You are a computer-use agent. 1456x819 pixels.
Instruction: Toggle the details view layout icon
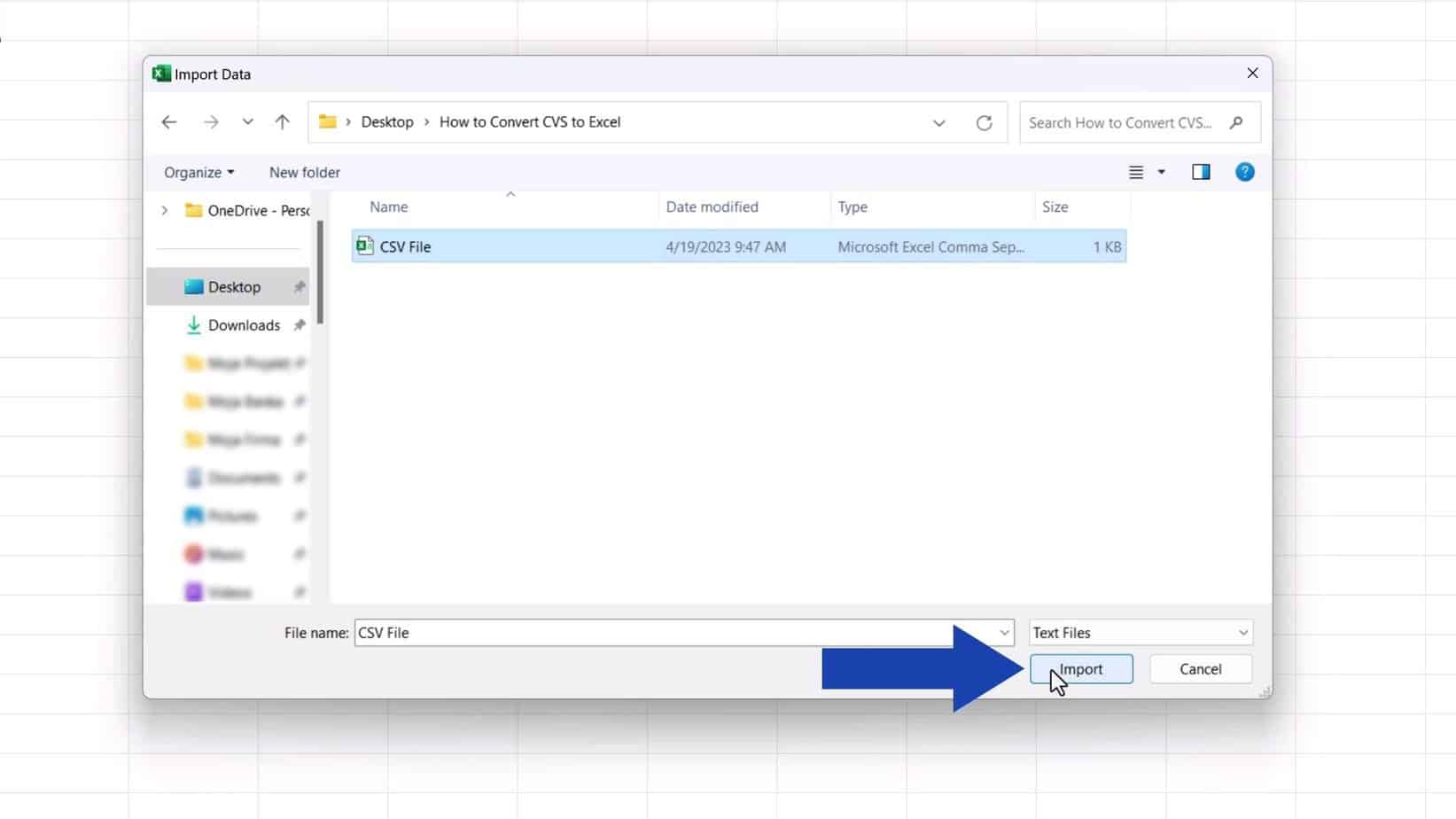tap(1138, 172)
